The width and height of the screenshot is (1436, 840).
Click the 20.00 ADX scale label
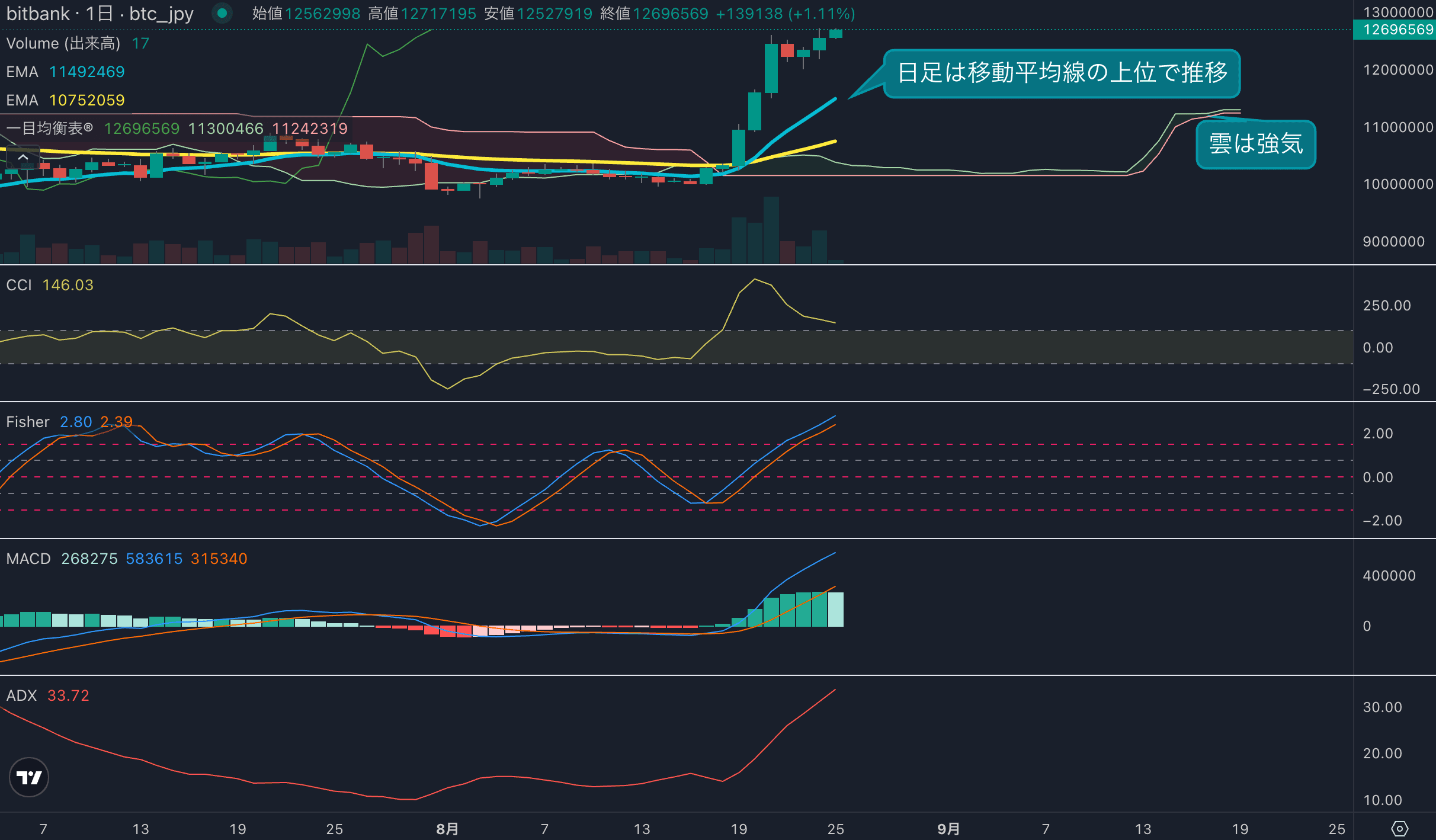pos(1382,754)
